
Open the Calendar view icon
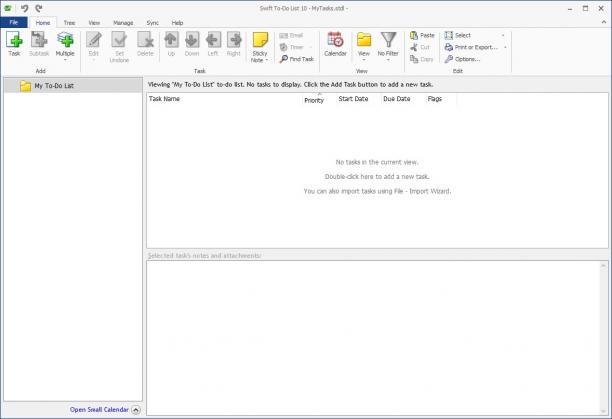coord(335,40)
